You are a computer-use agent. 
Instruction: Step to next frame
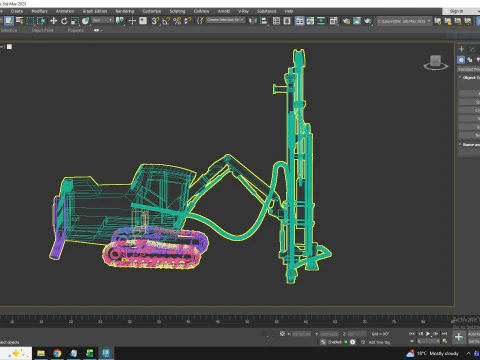pos(436,333)
